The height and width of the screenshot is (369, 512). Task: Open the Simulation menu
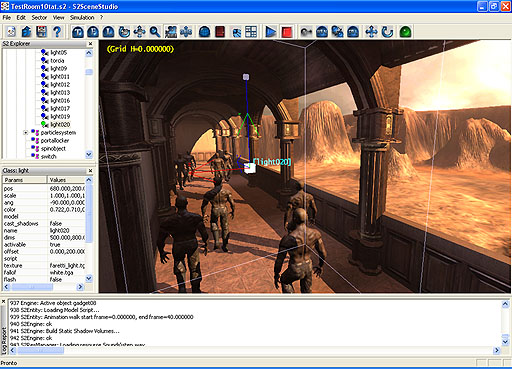(x=82, y=17)
